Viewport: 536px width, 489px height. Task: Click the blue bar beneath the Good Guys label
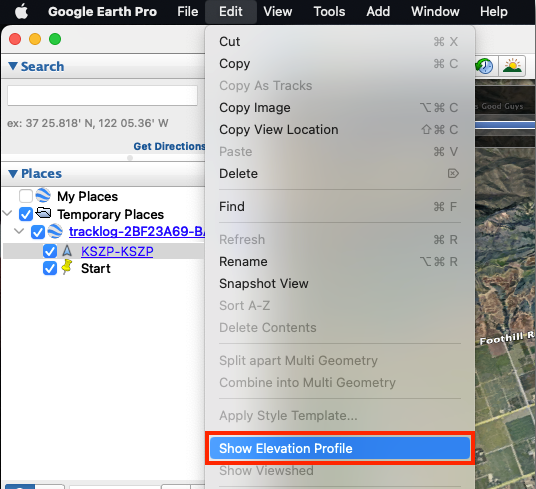[505, 125]
